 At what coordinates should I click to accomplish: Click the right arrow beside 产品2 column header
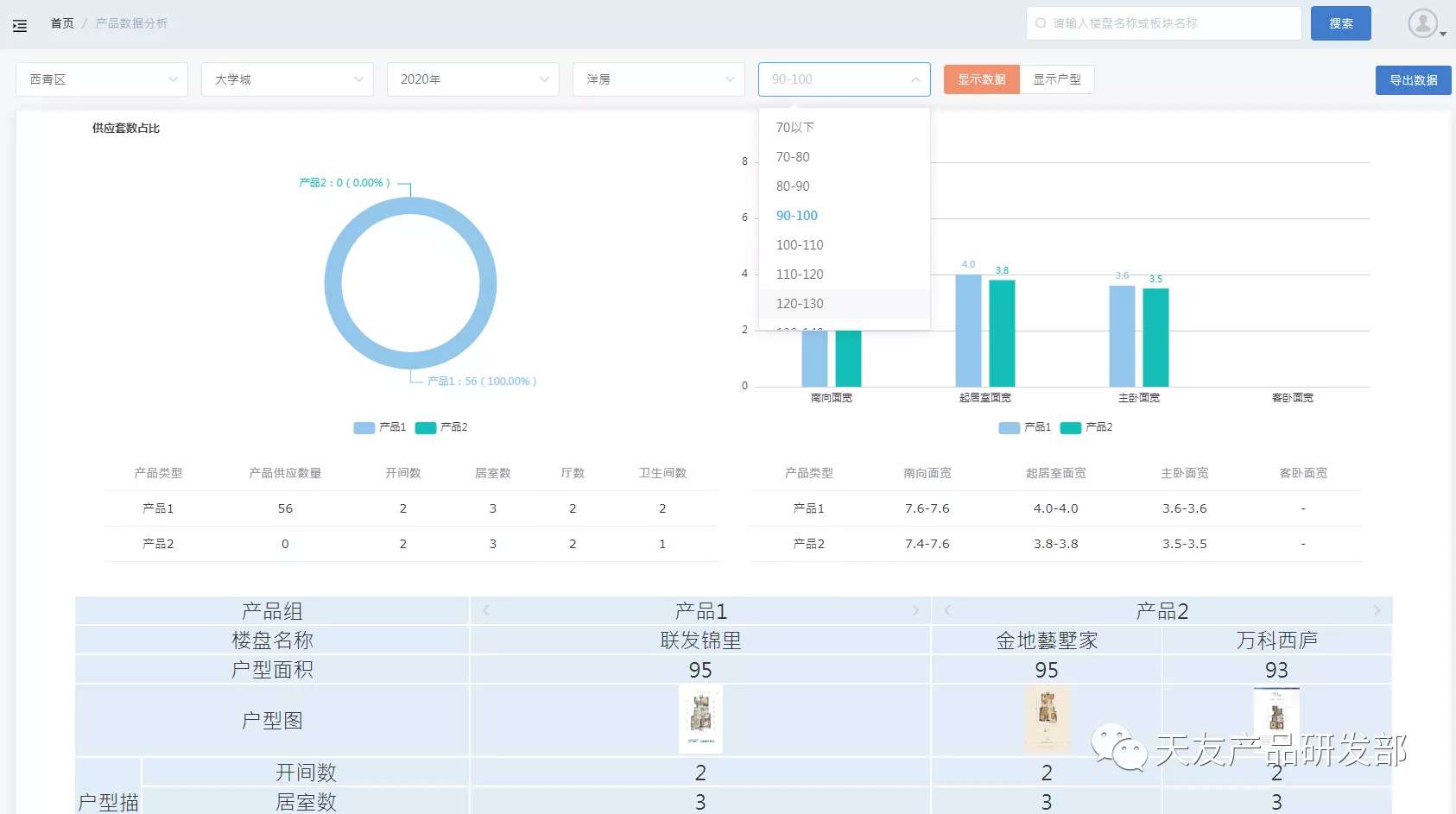1378,610
